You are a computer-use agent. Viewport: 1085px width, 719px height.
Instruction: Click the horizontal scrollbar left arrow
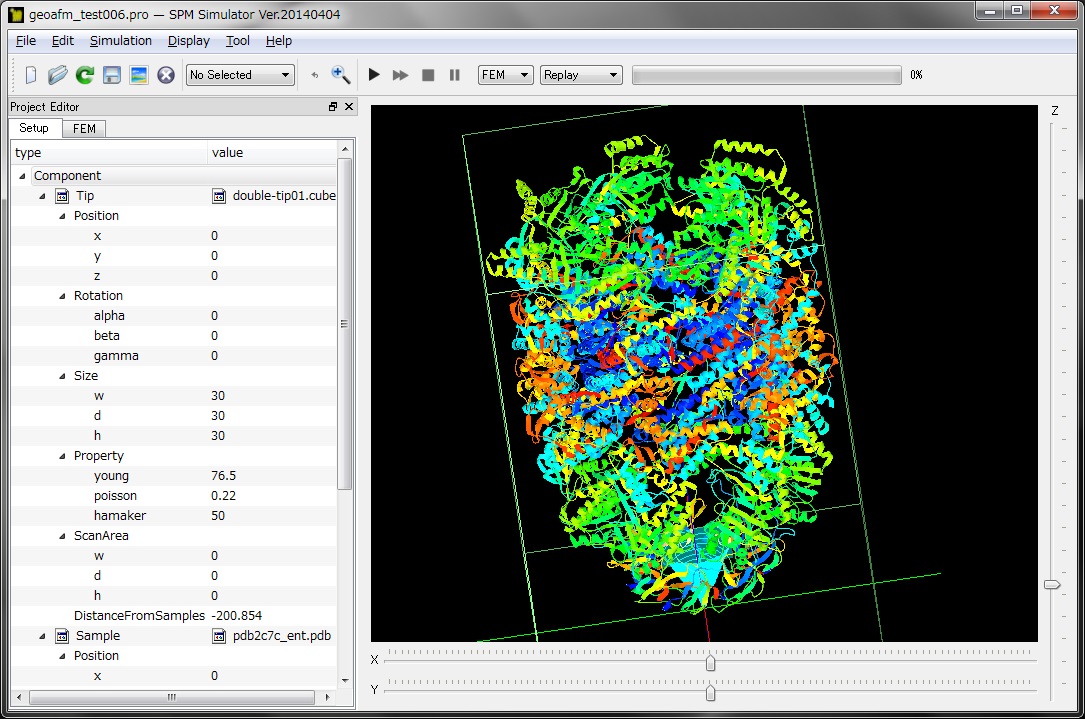click(19, 698)
